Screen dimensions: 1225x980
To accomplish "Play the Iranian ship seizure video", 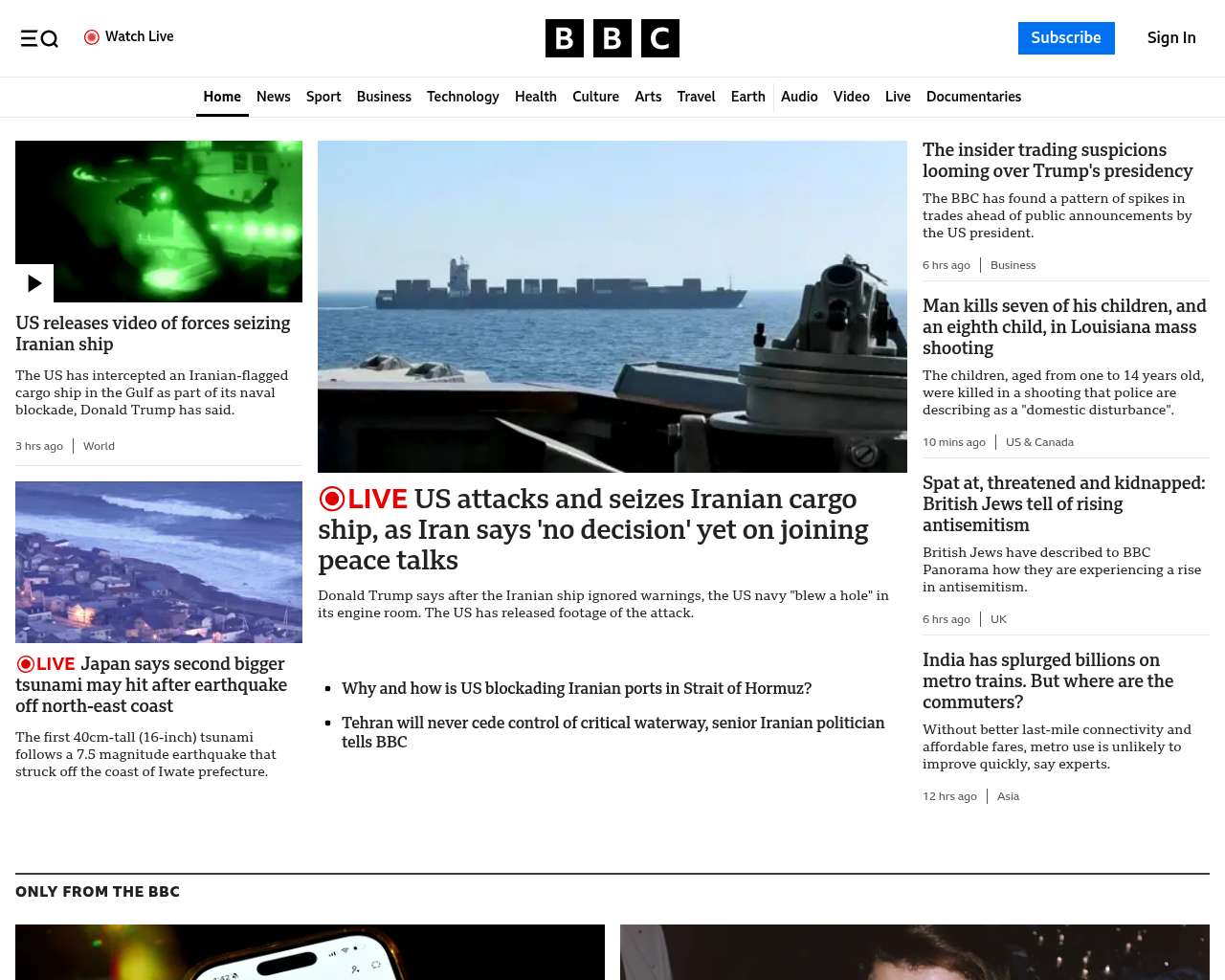I will coord(34,283).
